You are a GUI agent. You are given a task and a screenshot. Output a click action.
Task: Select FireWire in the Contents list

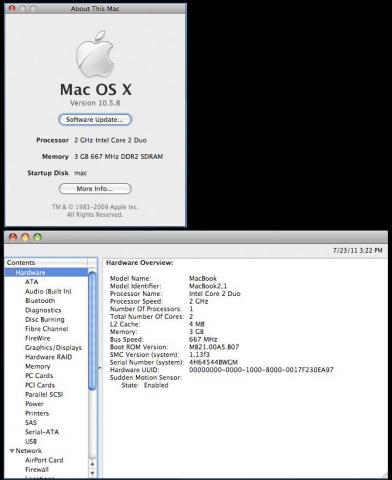[38, 338]
